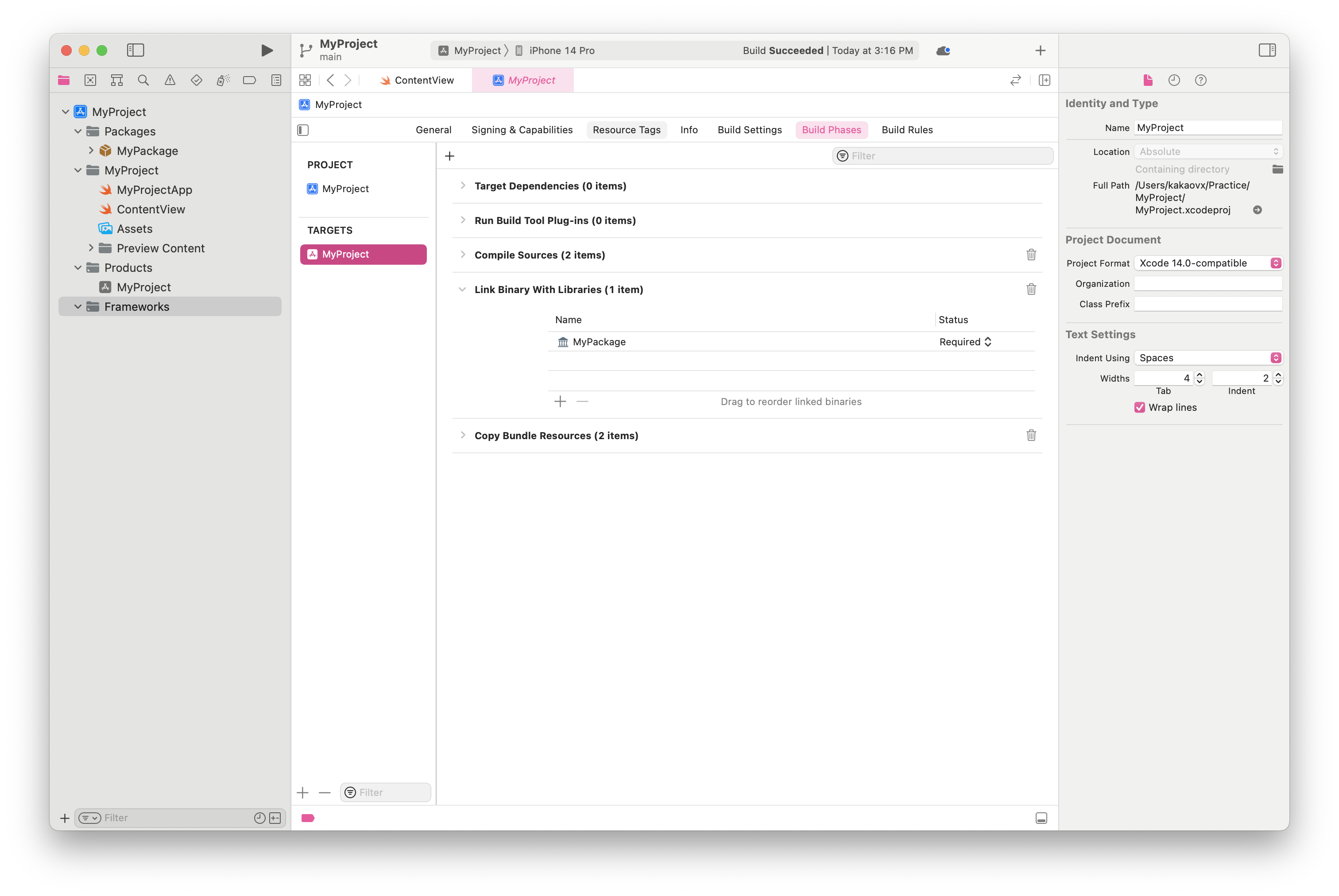Open the Breakpoint navigator icon
The height and width of the screenshot is (896, 1339).
click(x=249, y=81)
